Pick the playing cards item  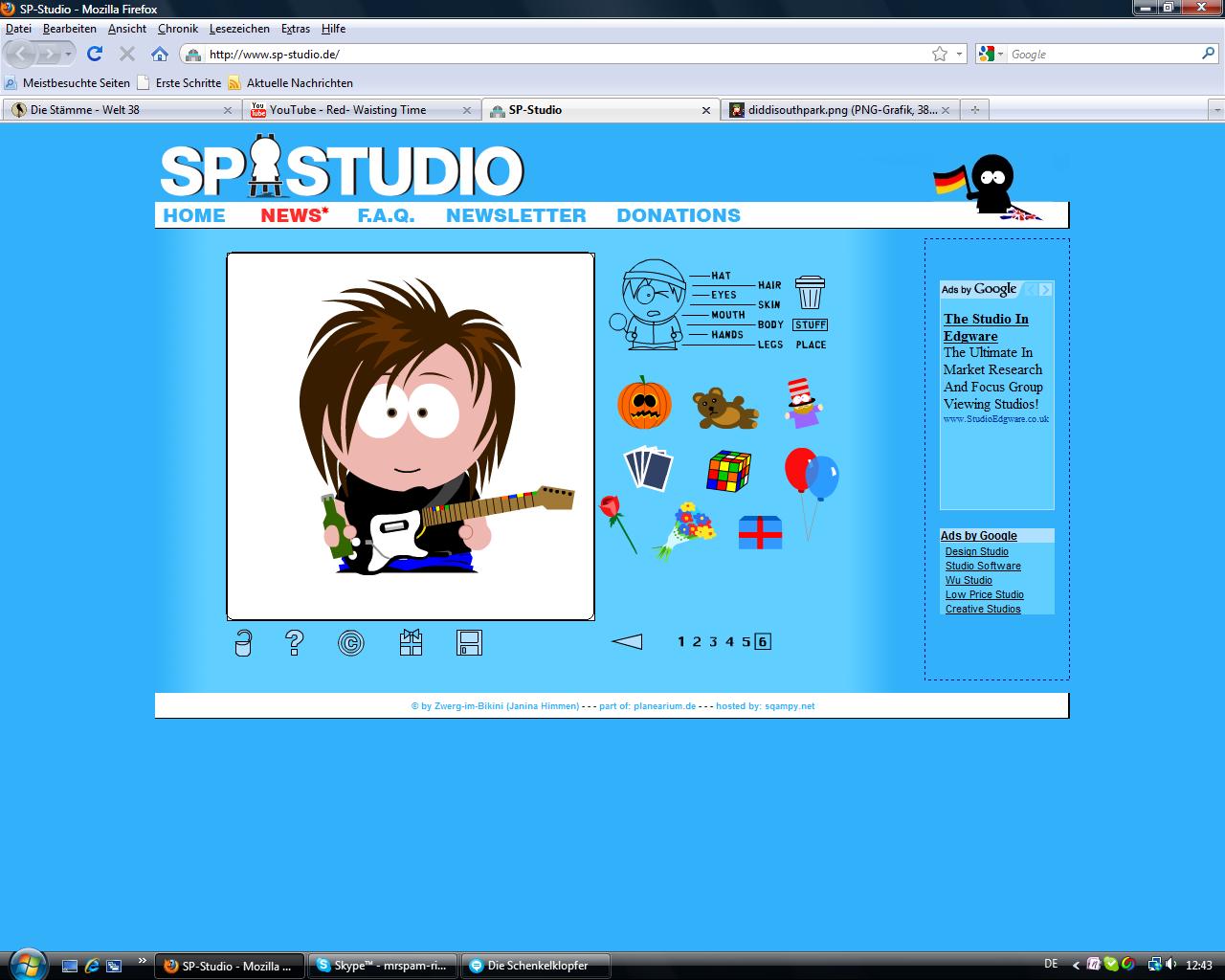(x=648, y=469)
